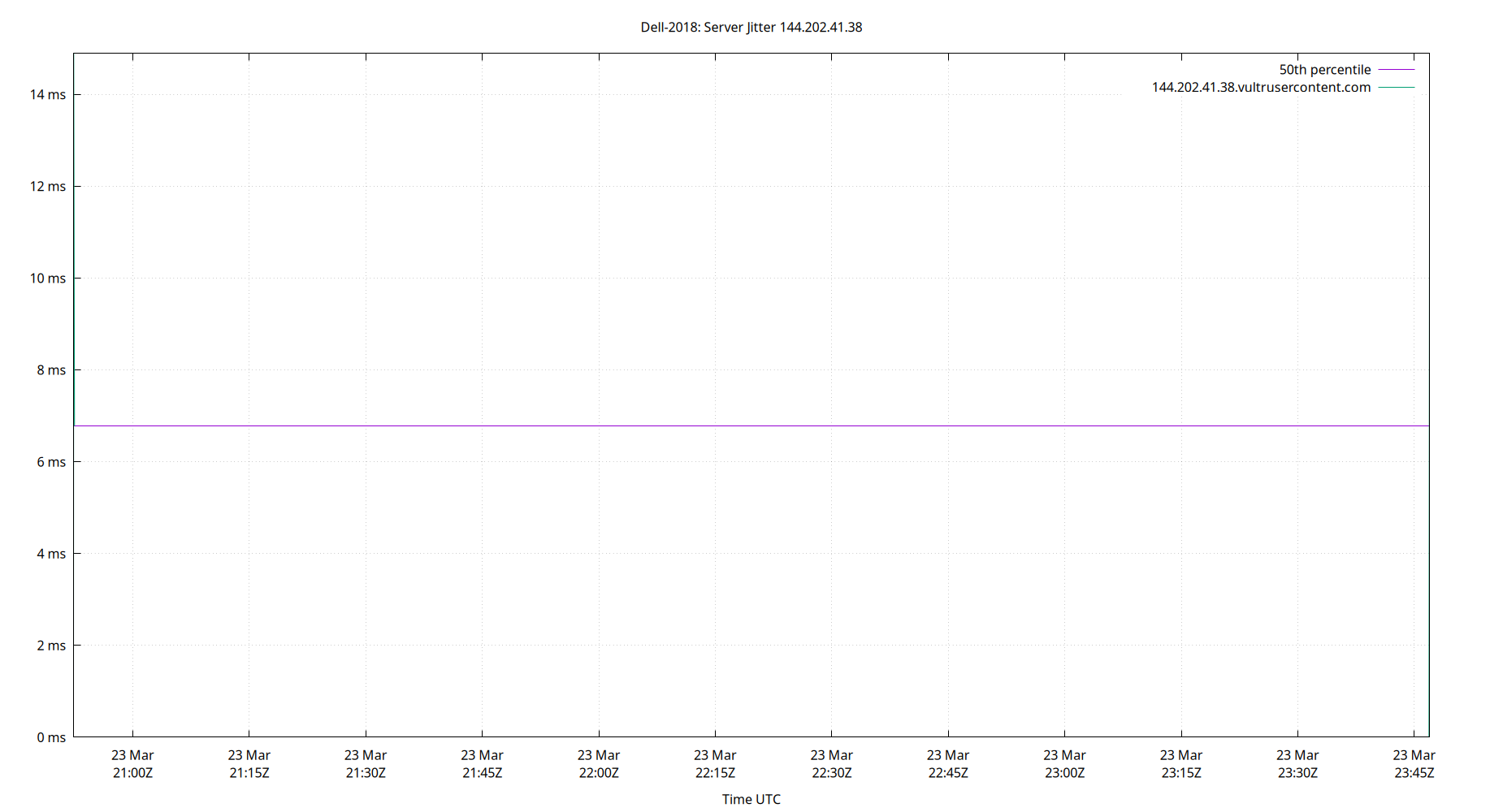Screen dimensions: 1503x812
Task: Select the 50th percentile legend entry
Action: (1324, 69)
